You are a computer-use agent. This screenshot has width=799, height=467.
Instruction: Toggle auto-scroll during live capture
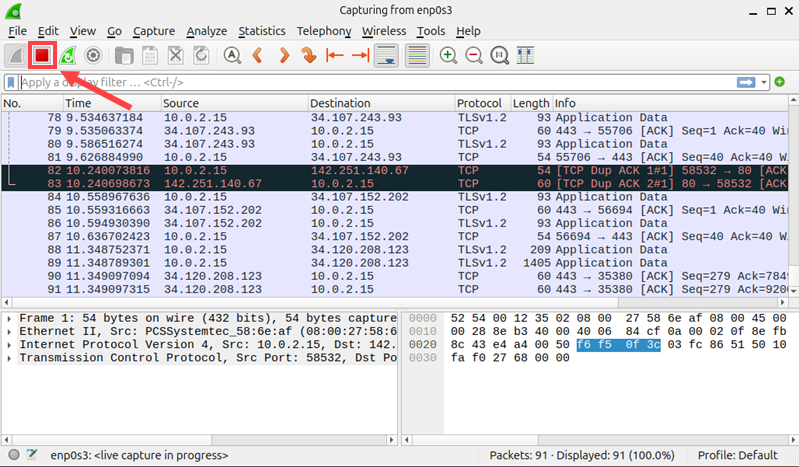pos(386,55)
